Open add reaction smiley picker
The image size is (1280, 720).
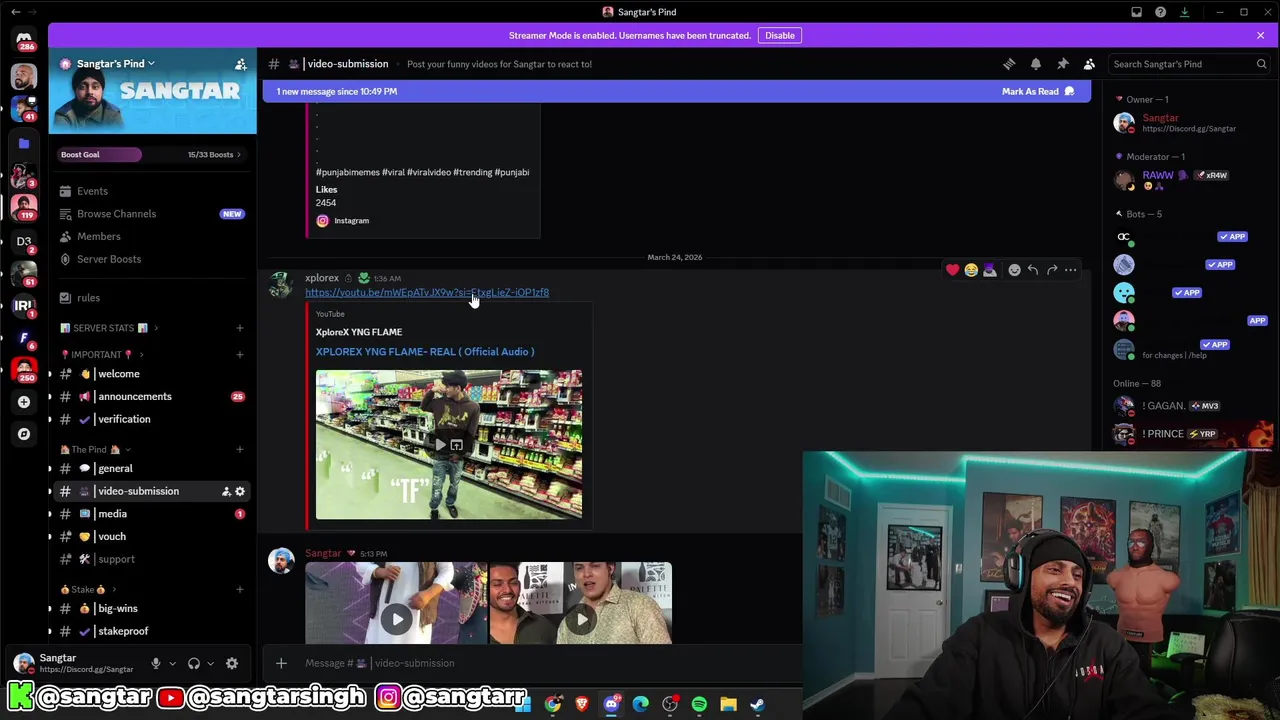(1014, 270)
